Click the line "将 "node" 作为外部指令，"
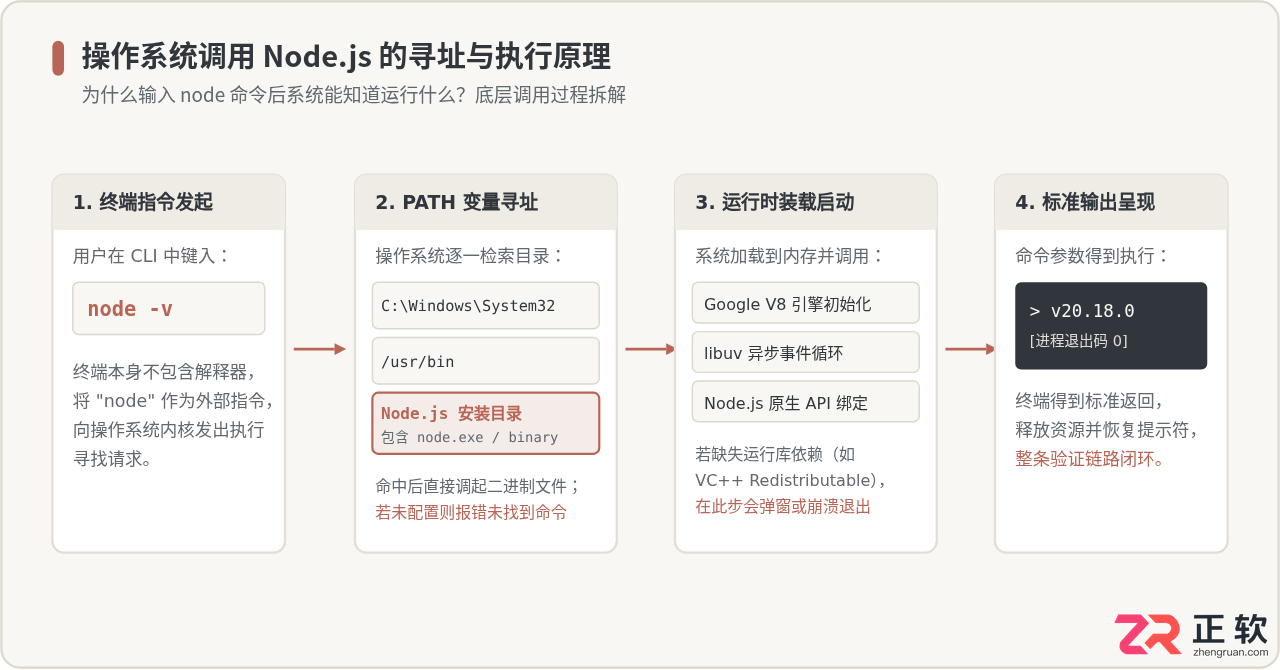This screenshot has height=670, width=1280. (x=173, y=401)
